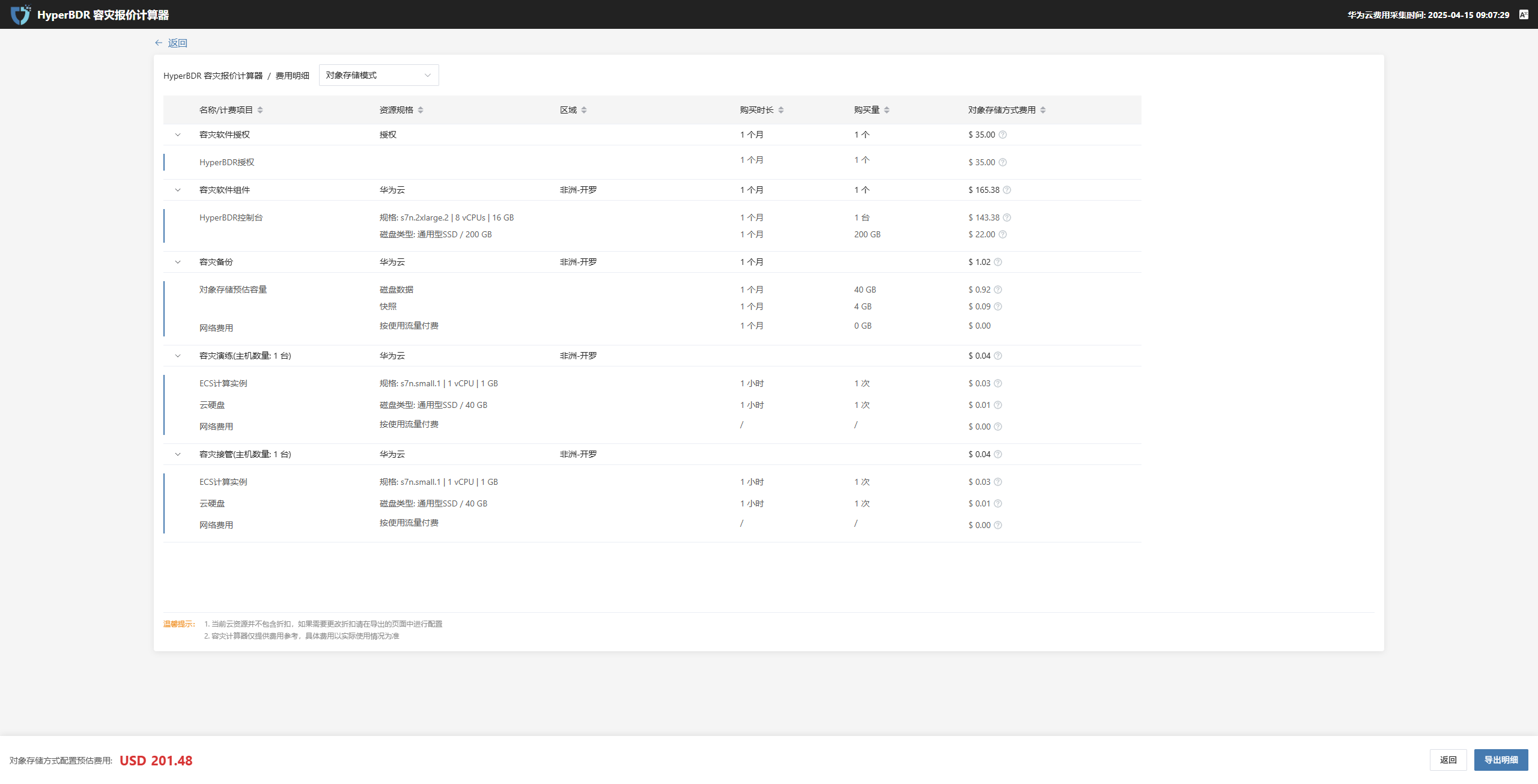Click HyperBDR 容灾报价计算器 header title
The height and width of the screenshot is (784, 1538).
(x=103, y=14)
